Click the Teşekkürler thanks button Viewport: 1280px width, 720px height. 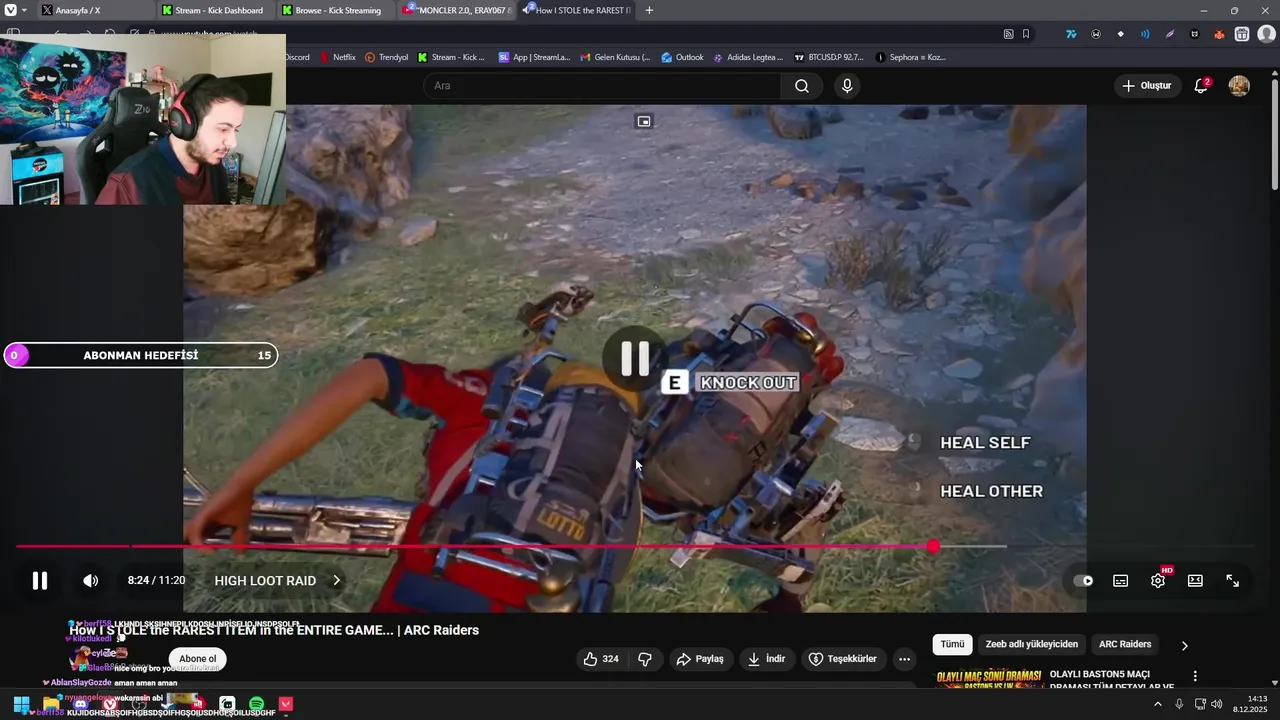(x=842, y=659)
